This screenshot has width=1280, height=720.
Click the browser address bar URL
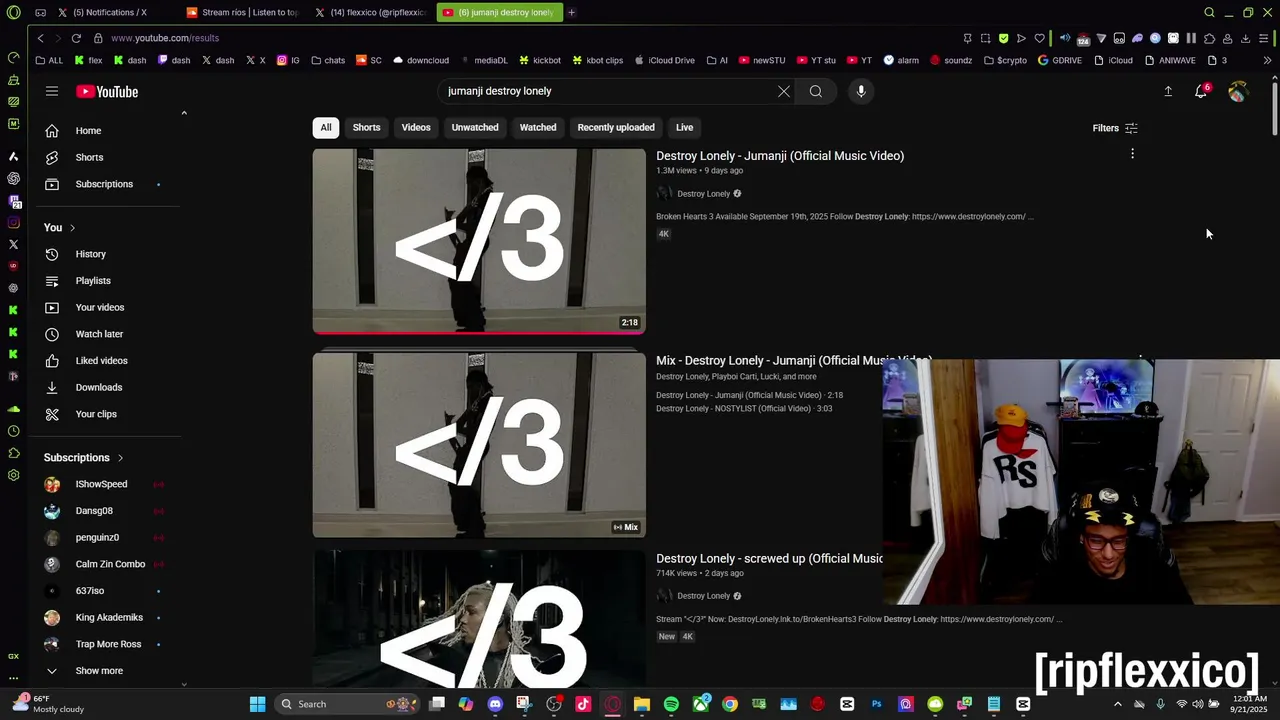tap(165, 38)
